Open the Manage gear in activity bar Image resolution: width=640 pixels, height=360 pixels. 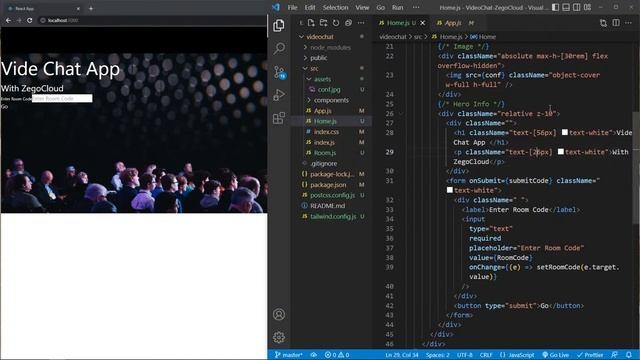tap(279, 337)
